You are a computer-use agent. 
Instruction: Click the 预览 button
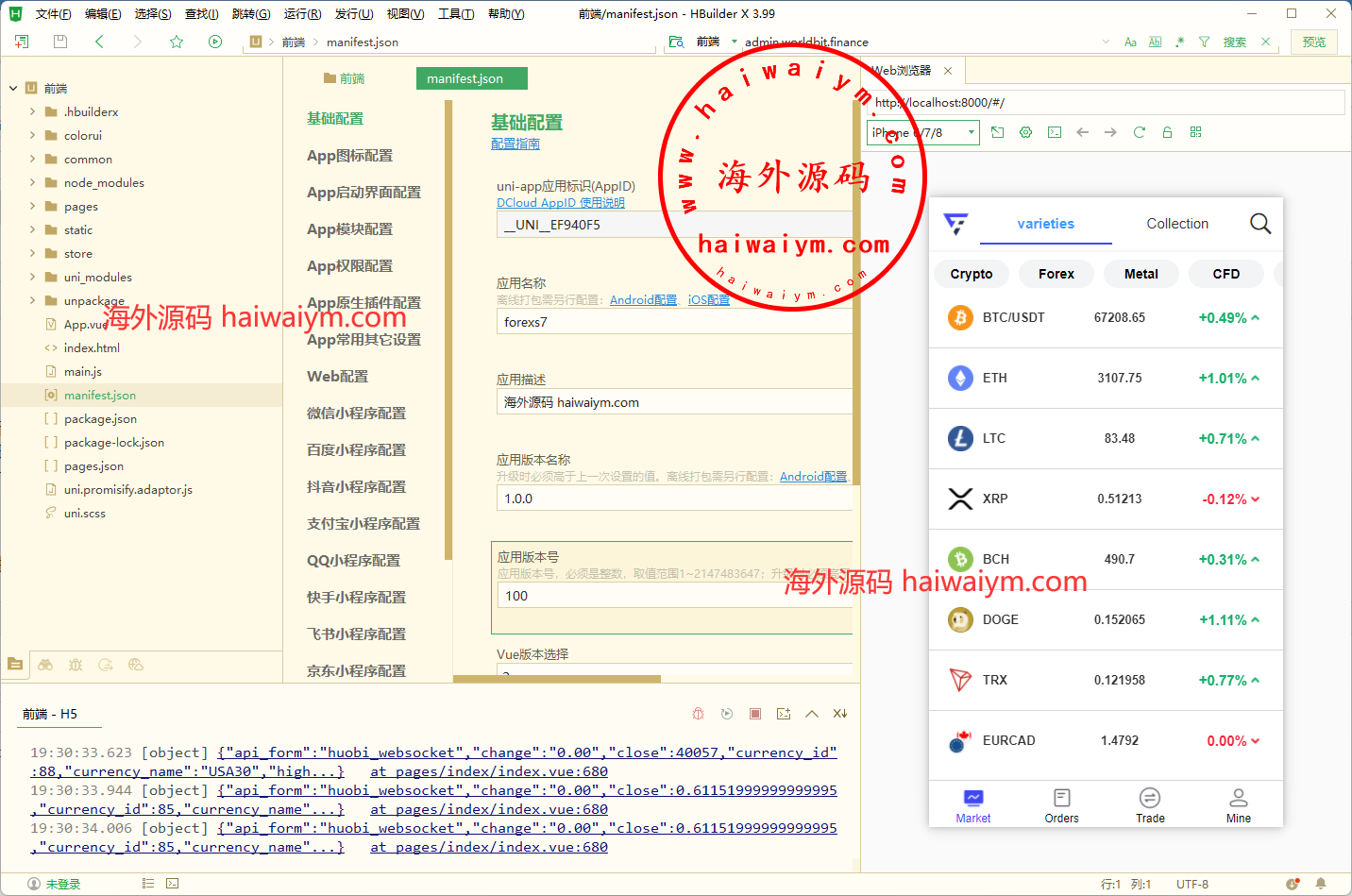click(x=1313, y=42)
